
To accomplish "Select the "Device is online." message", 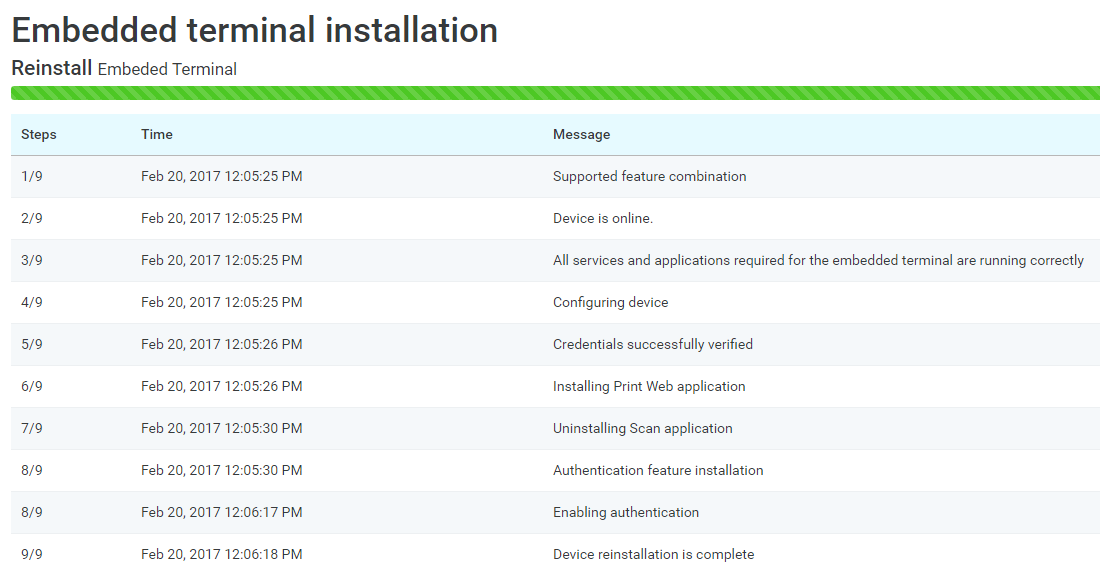I will point(602,218).
